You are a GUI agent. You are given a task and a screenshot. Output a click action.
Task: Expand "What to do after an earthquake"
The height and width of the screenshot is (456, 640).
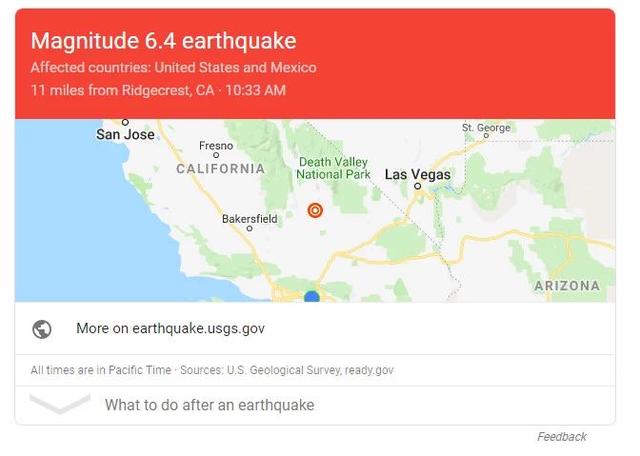[x=209, y=405]
